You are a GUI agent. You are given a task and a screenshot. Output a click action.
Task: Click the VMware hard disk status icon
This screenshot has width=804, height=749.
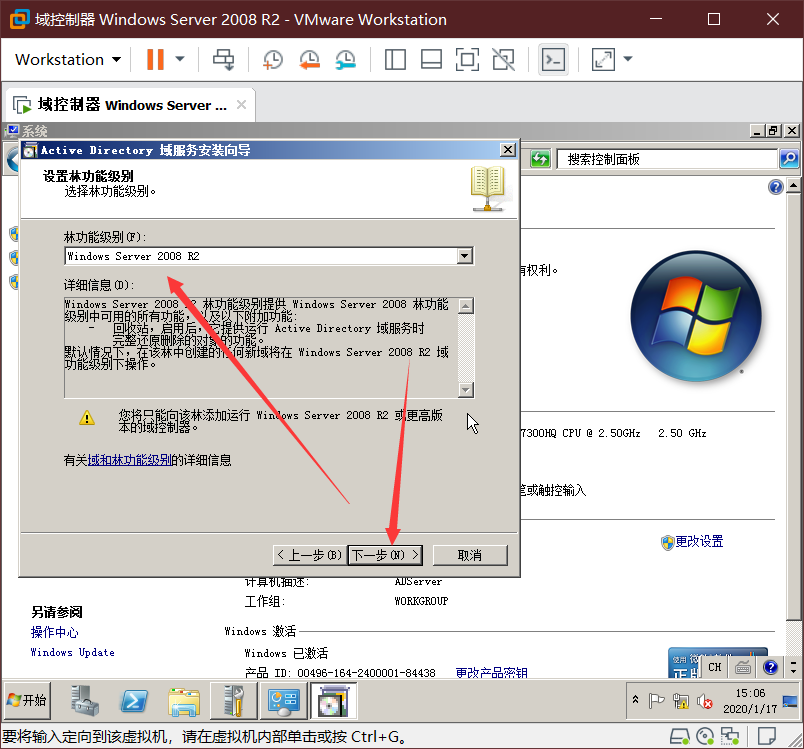(680, 737)
